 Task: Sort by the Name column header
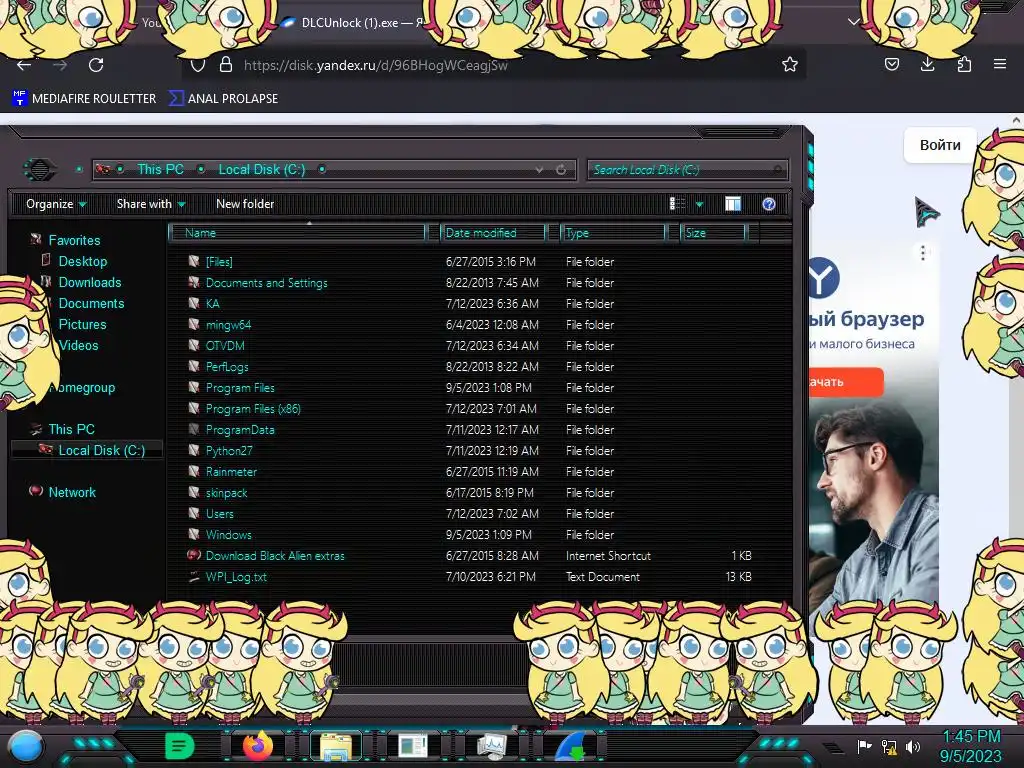point(297,232)
